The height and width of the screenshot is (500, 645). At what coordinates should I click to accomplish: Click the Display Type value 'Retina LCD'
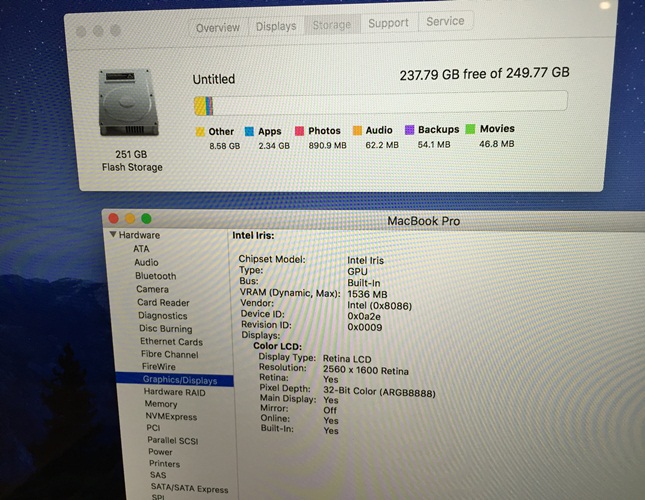pyautogui.click(x=347, y=359)
